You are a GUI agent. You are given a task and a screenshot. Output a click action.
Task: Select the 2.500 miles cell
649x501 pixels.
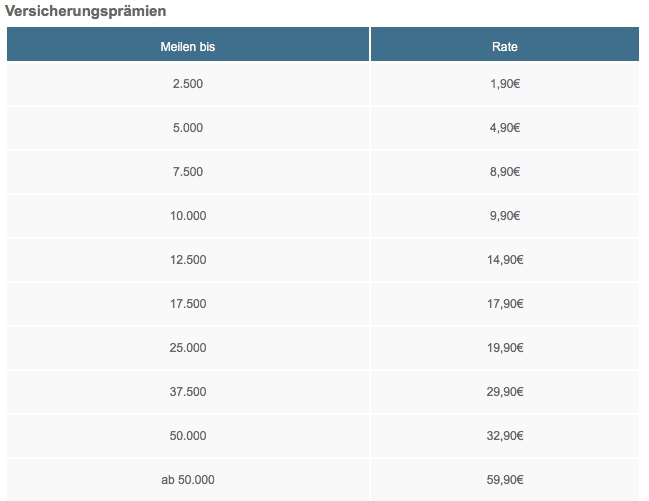coord(188,84)
